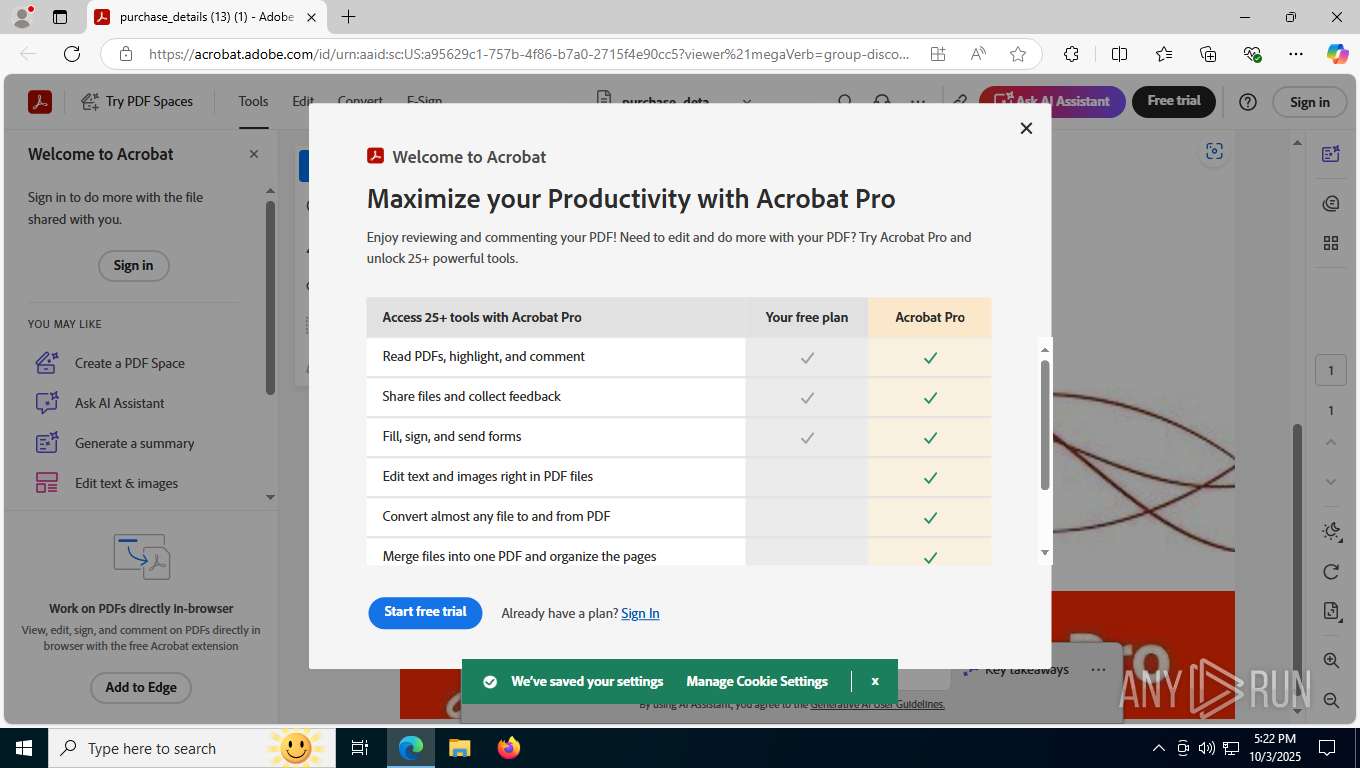
Task: Add this page to favorites star
Action: tap(1018, 54)
